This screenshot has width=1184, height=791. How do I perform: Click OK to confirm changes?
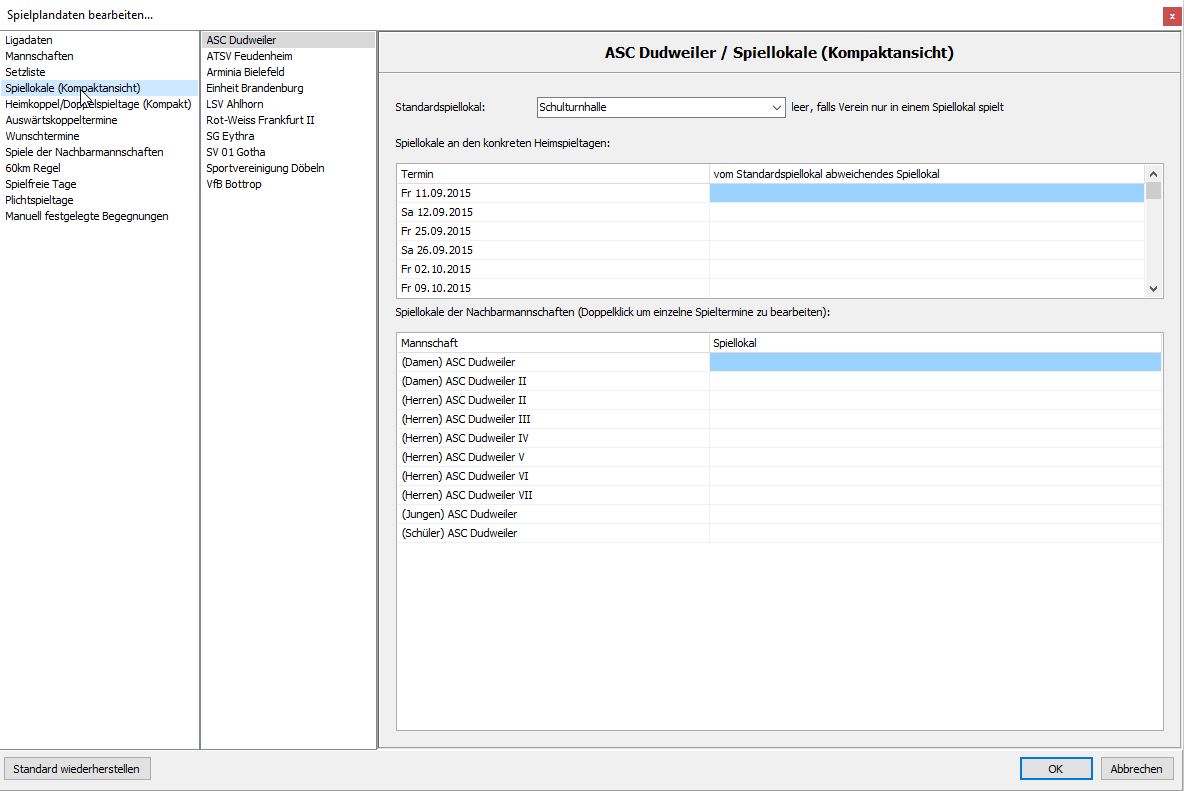click(x=1055, y=769)
